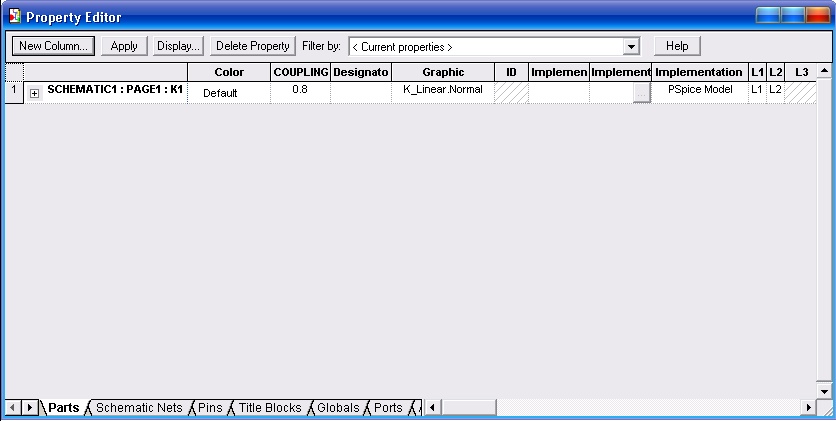Switch to the Parts tab

[63, 408]
